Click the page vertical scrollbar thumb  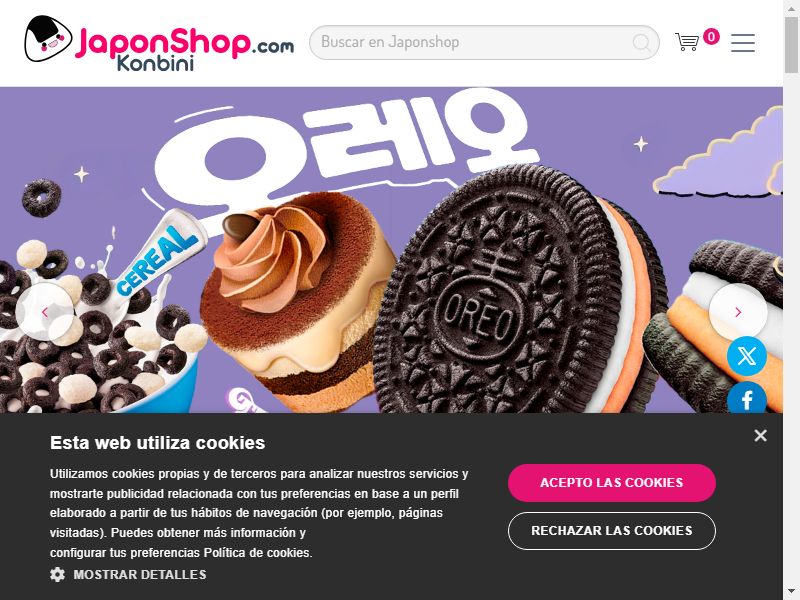[791, 45]
